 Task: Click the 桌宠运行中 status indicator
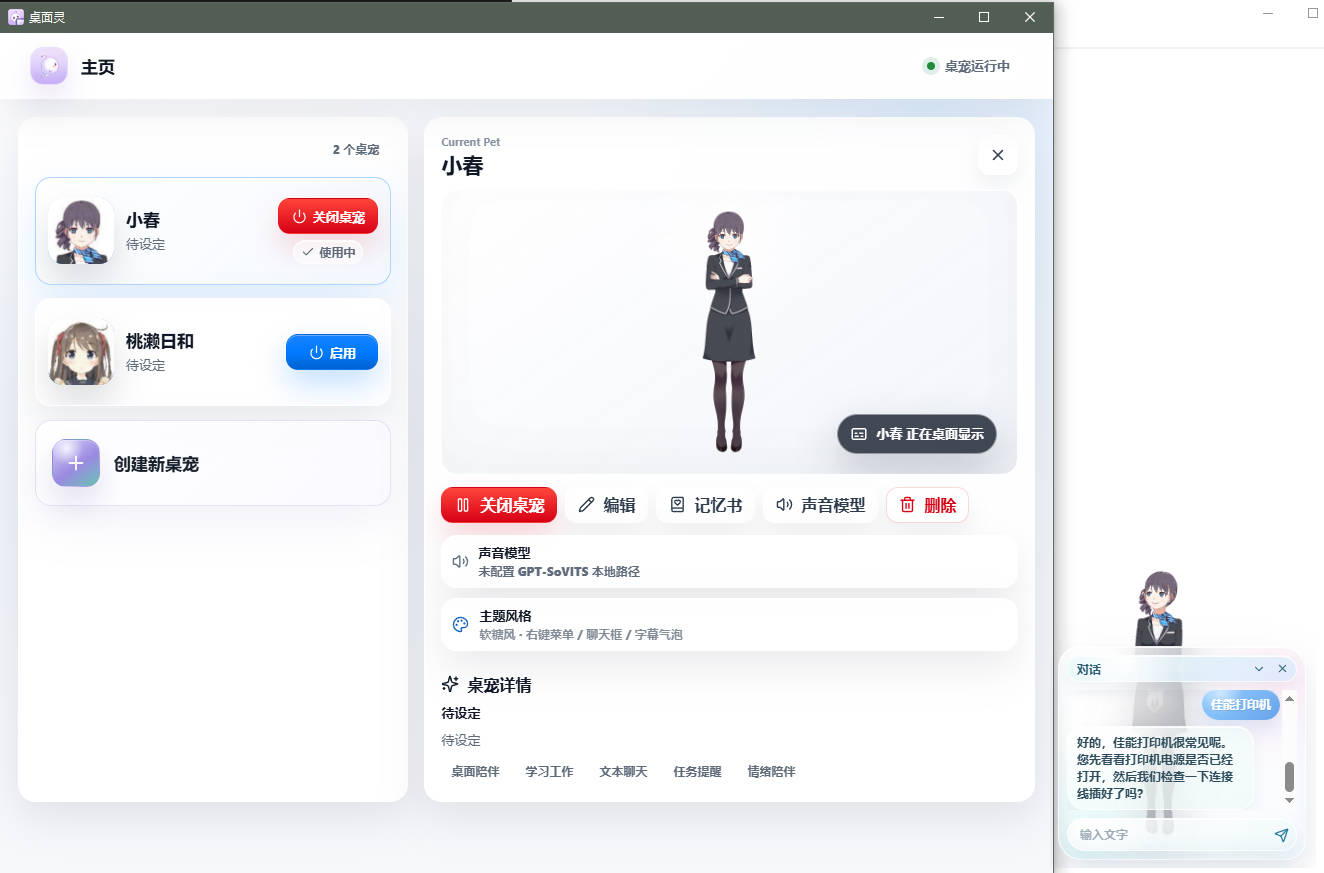coord(967,66)
